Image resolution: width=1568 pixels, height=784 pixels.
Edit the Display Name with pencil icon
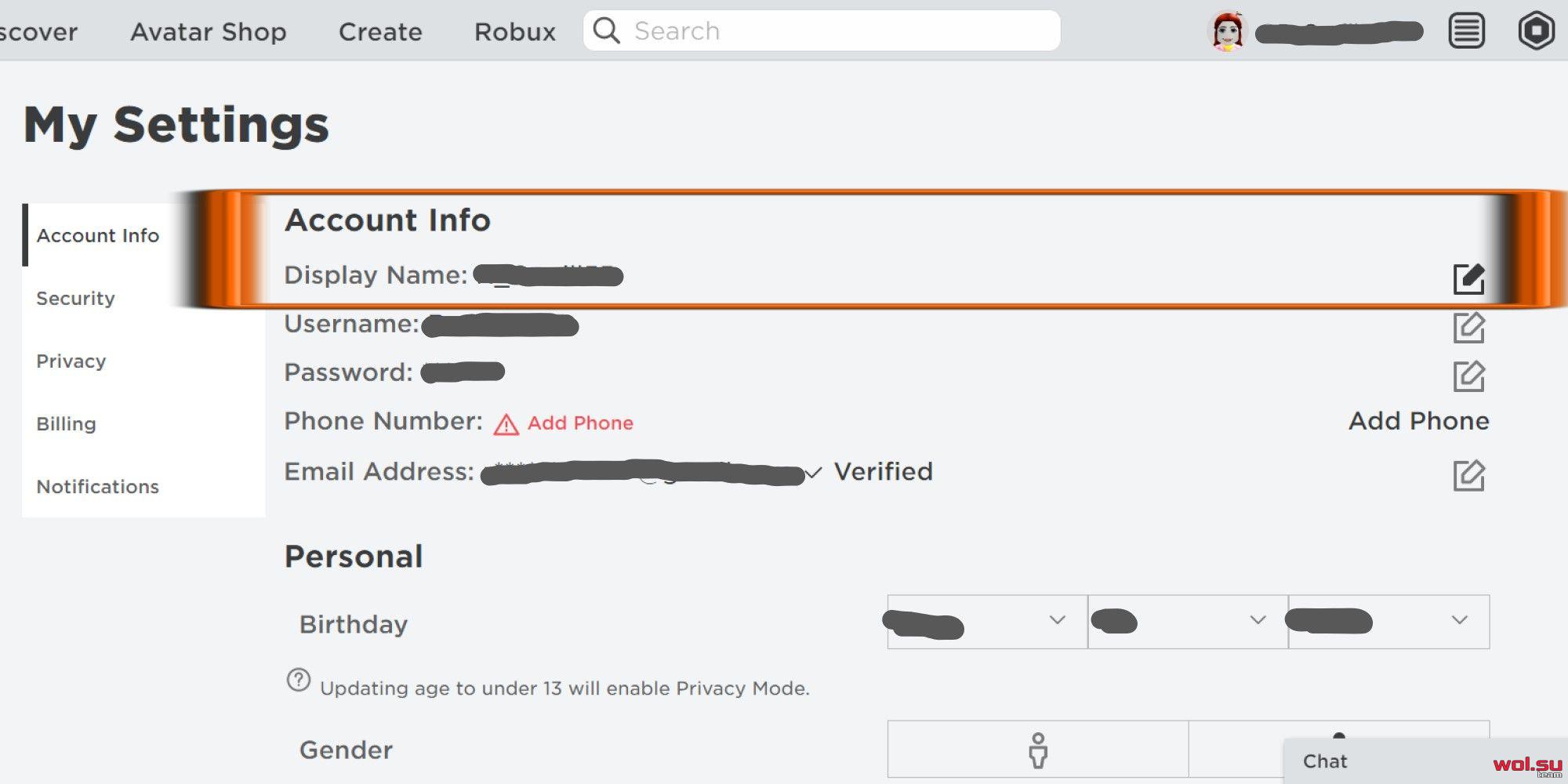1468,278
